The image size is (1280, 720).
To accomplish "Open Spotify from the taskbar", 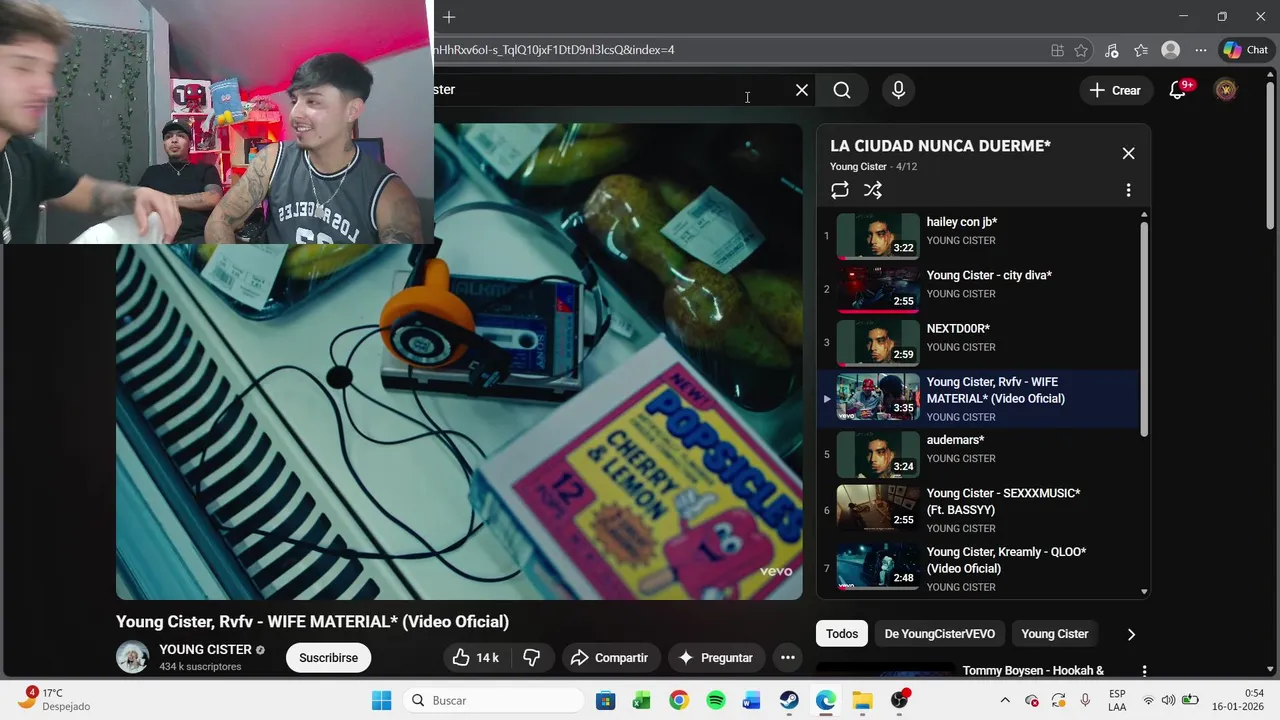I will pos(716,700).
